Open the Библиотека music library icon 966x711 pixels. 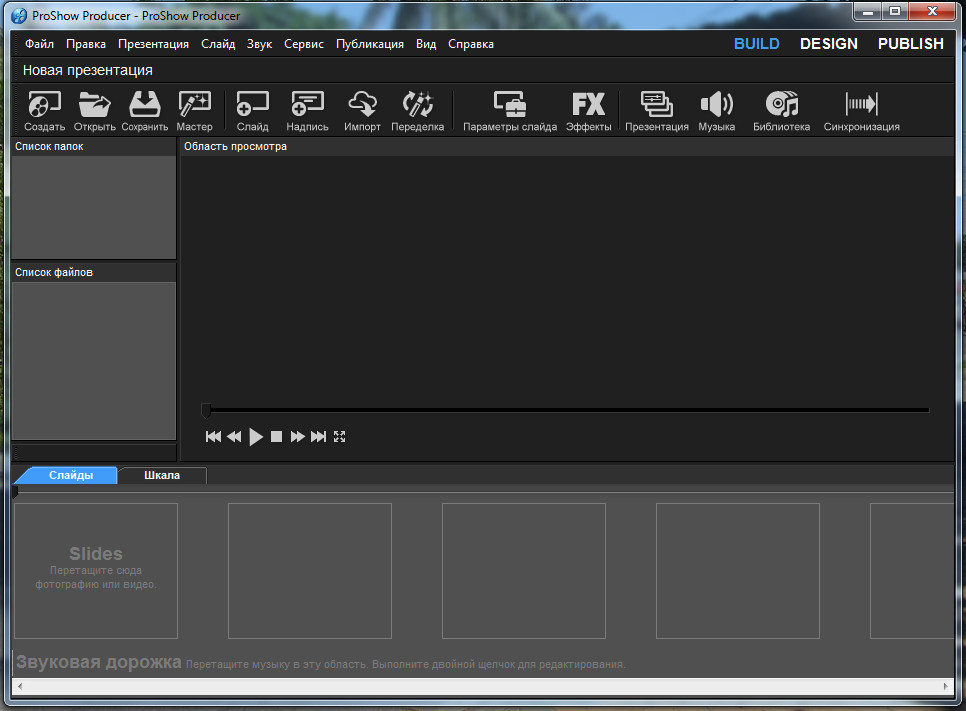point(781,105)
